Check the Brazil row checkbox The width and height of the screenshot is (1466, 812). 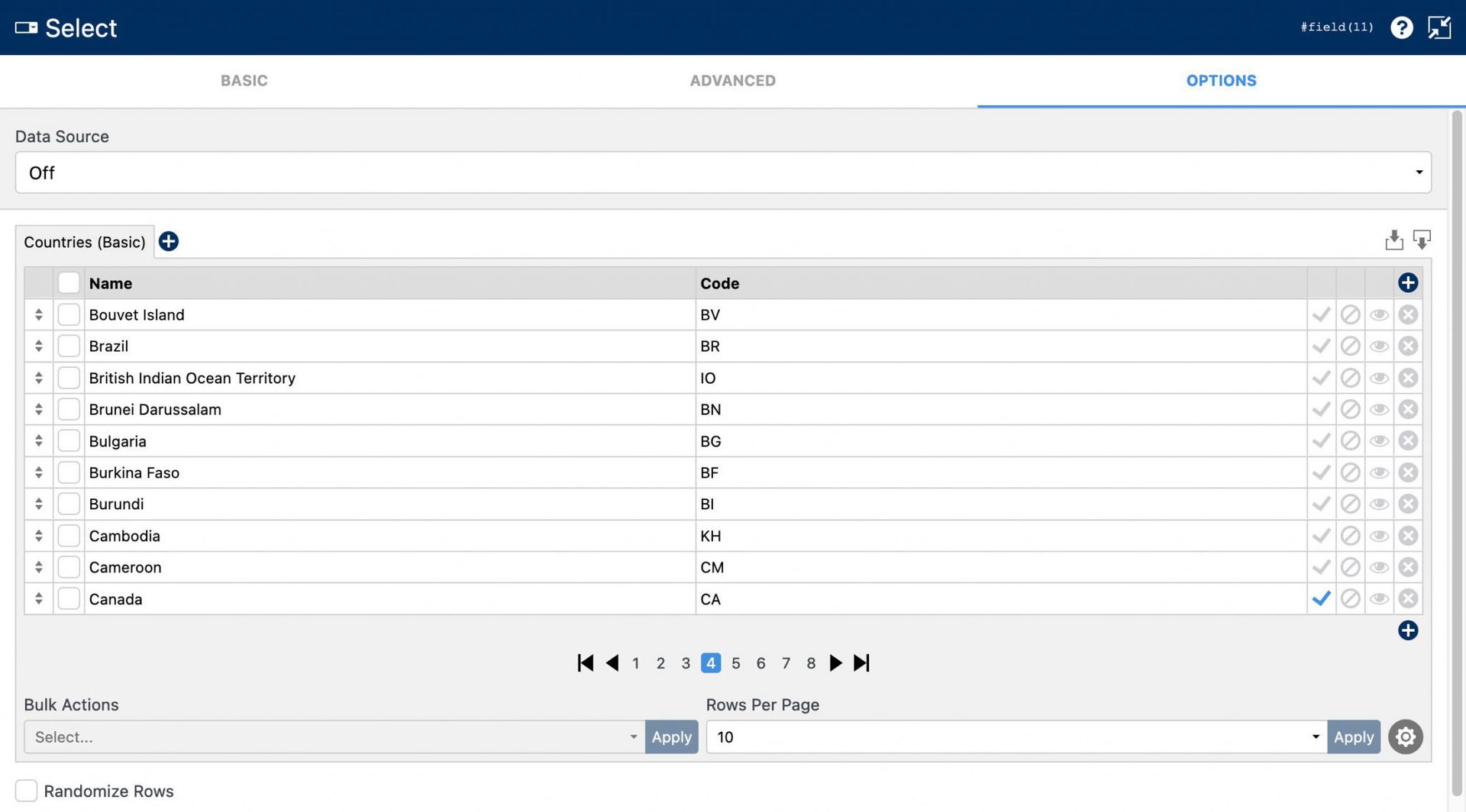click(69, 346)
